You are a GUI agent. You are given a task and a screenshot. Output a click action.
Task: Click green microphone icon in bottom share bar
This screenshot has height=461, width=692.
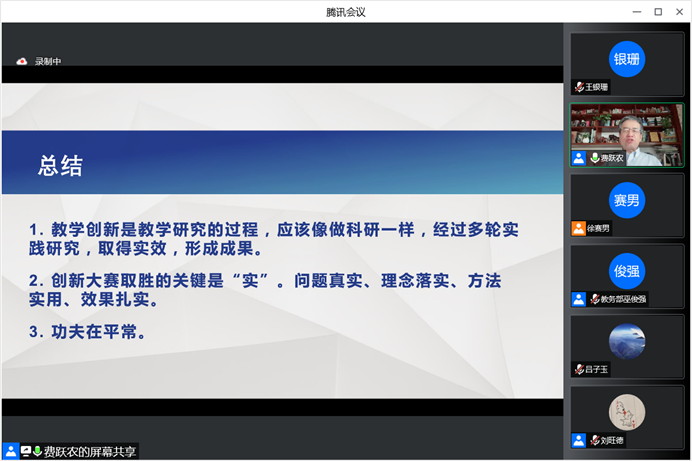[x=37, y=451]
